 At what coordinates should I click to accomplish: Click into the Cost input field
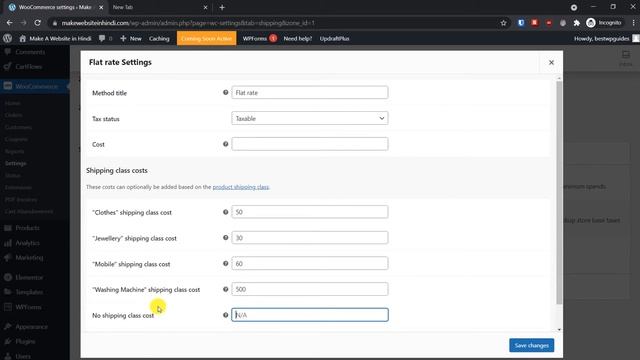[309, 144]
